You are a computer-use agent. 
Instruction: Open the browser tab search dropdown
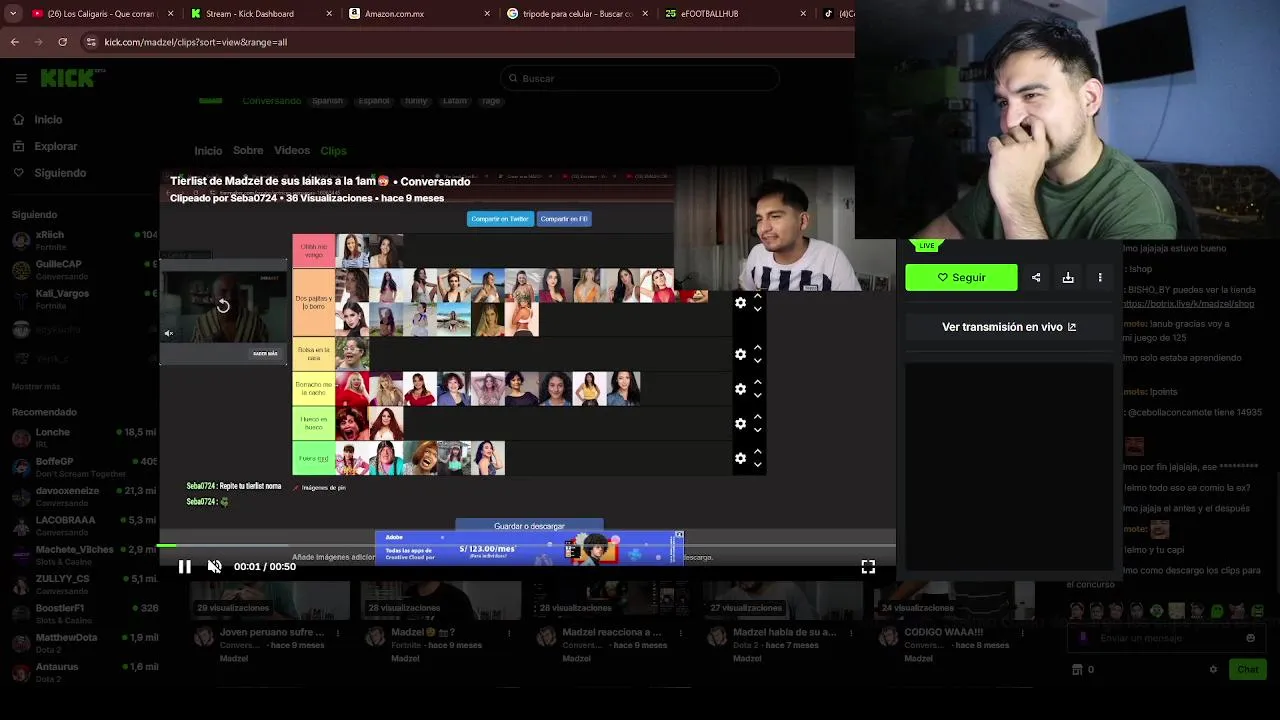[13, 14]
